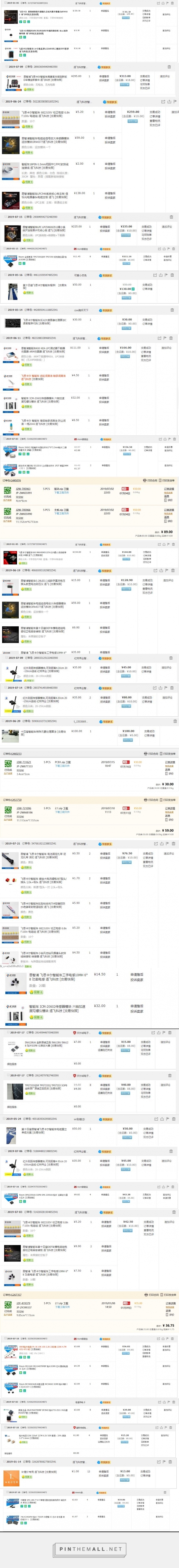Click 申请售后 for the enlarged ¥32.00 item

coord(137,1006)
